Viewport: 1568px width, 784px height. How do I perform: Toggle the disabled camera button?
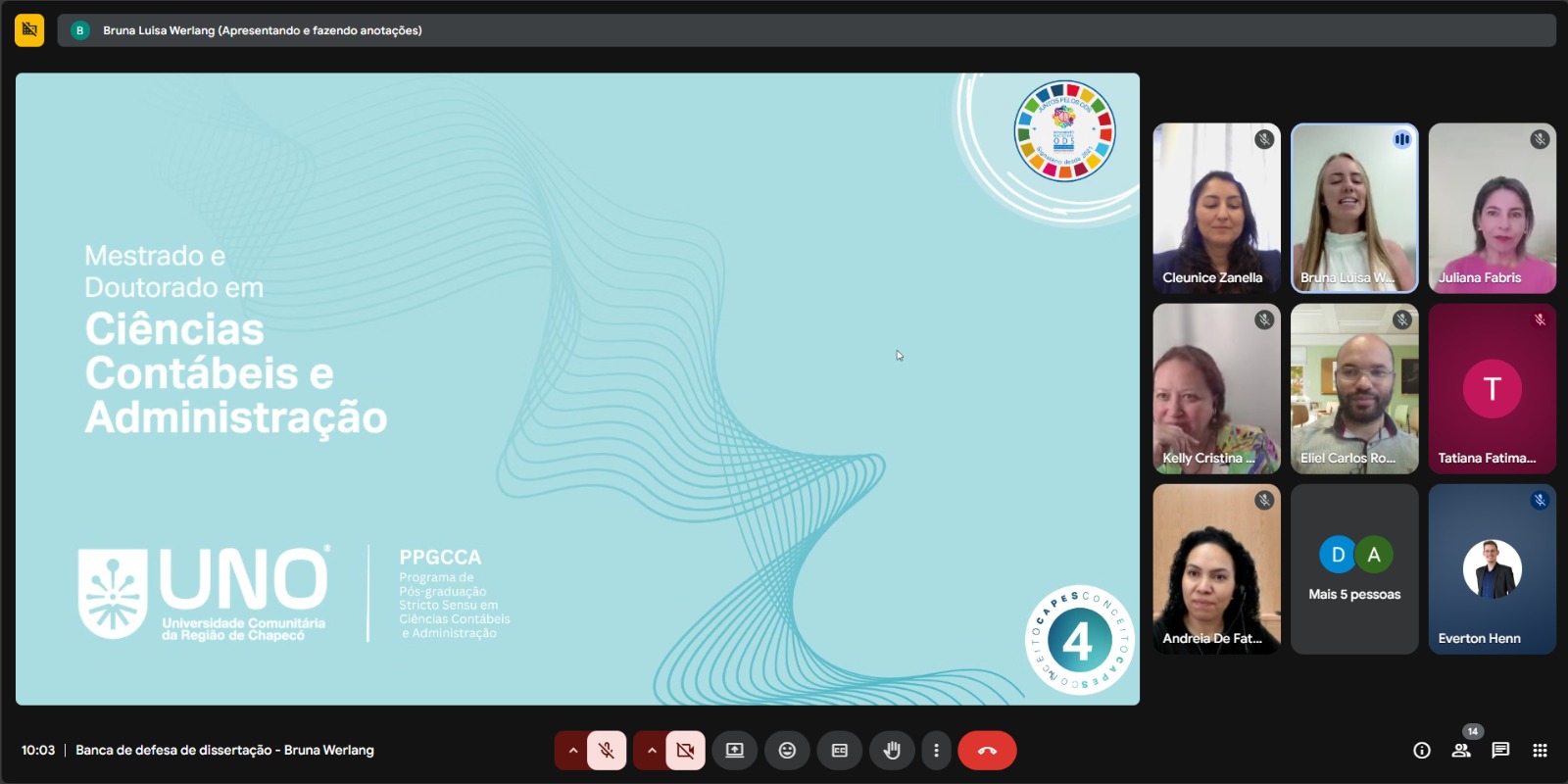click(685, 751)
